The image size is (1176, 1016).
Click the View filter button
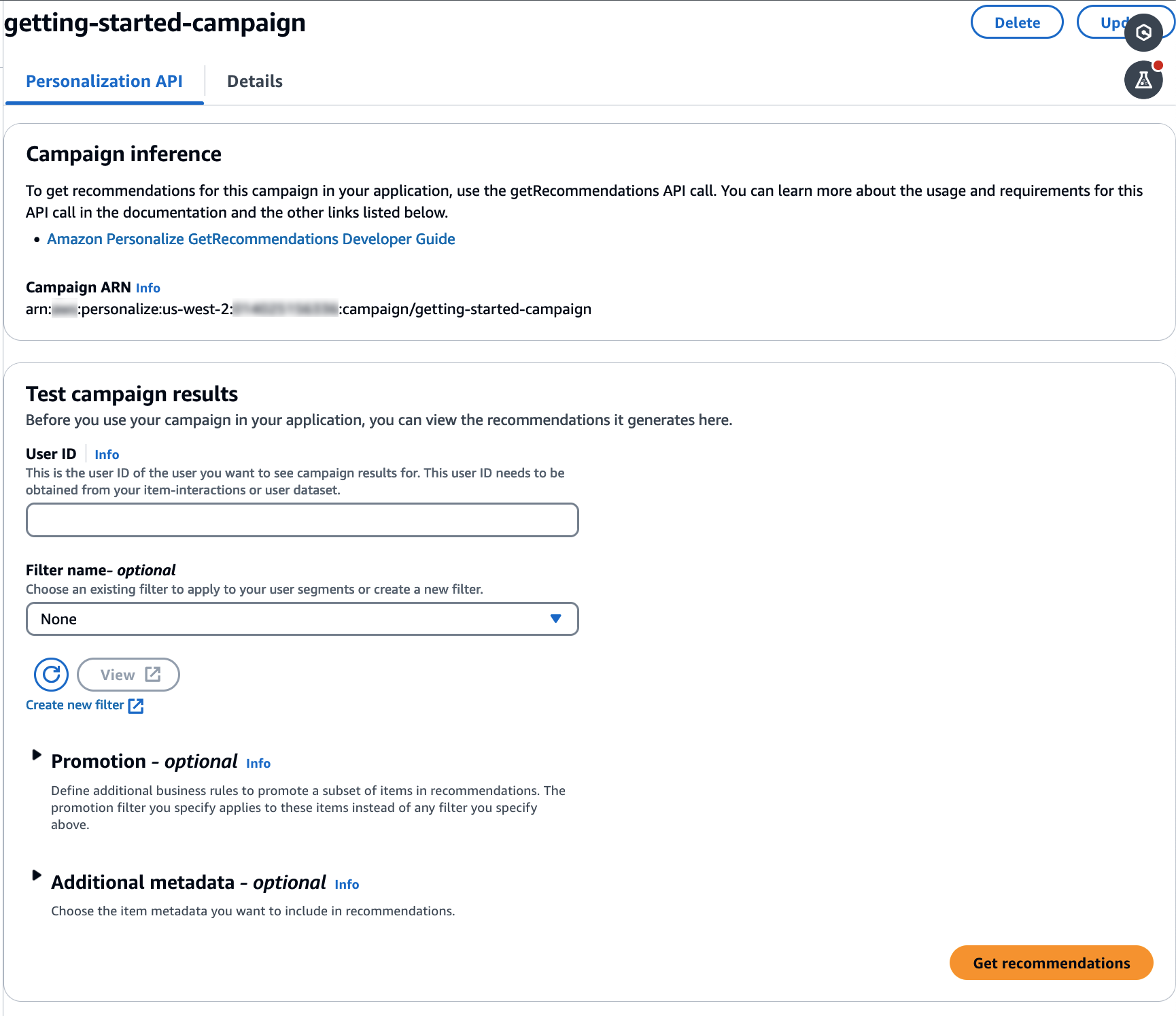[128, 675]
